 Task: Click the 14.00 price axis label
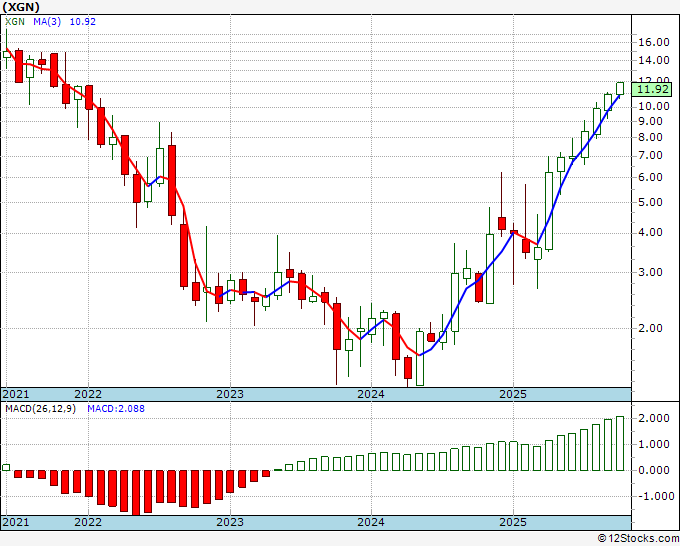pyautogui.click(x=654, y=61)
